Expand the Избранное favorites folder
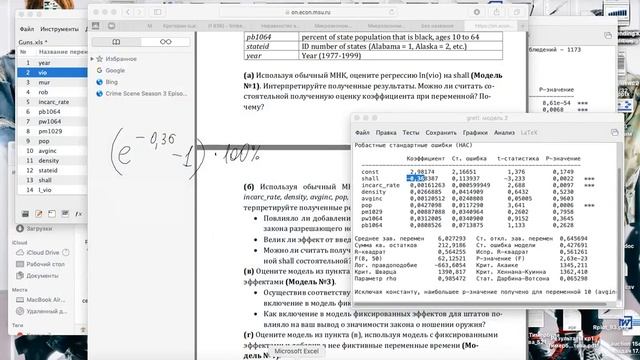The height and width of the screenshot is (360, 640). coord(92,59)
